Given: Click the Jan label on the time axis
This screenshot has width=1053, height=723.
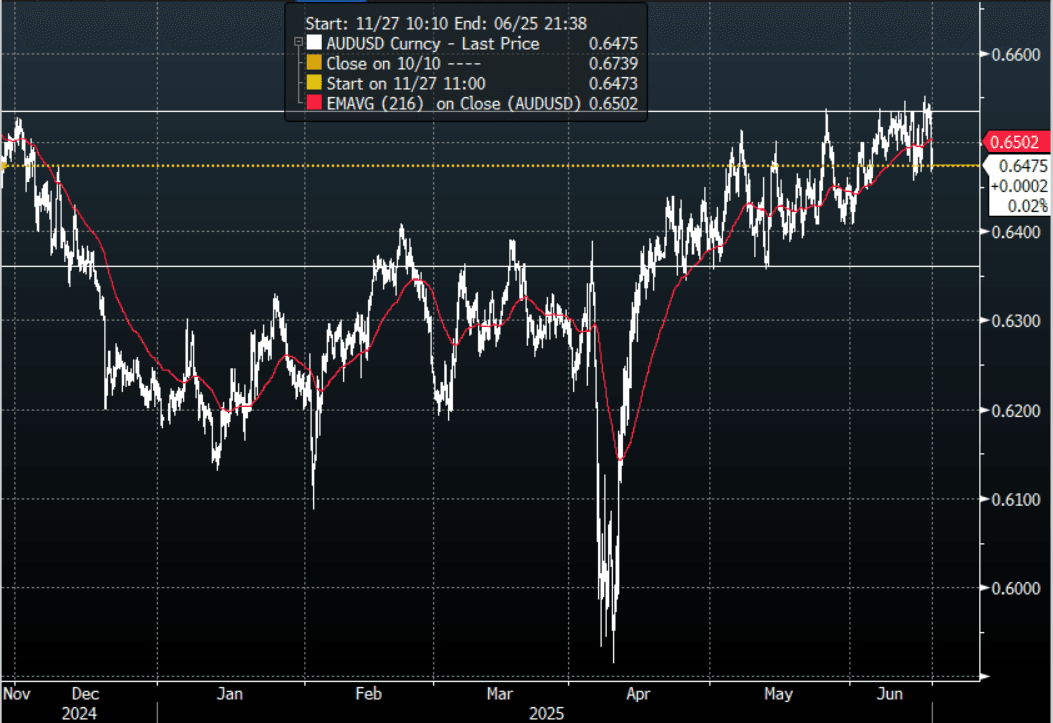Looking at the screenshot, I should pyautogui.click(x=230, y=693).
